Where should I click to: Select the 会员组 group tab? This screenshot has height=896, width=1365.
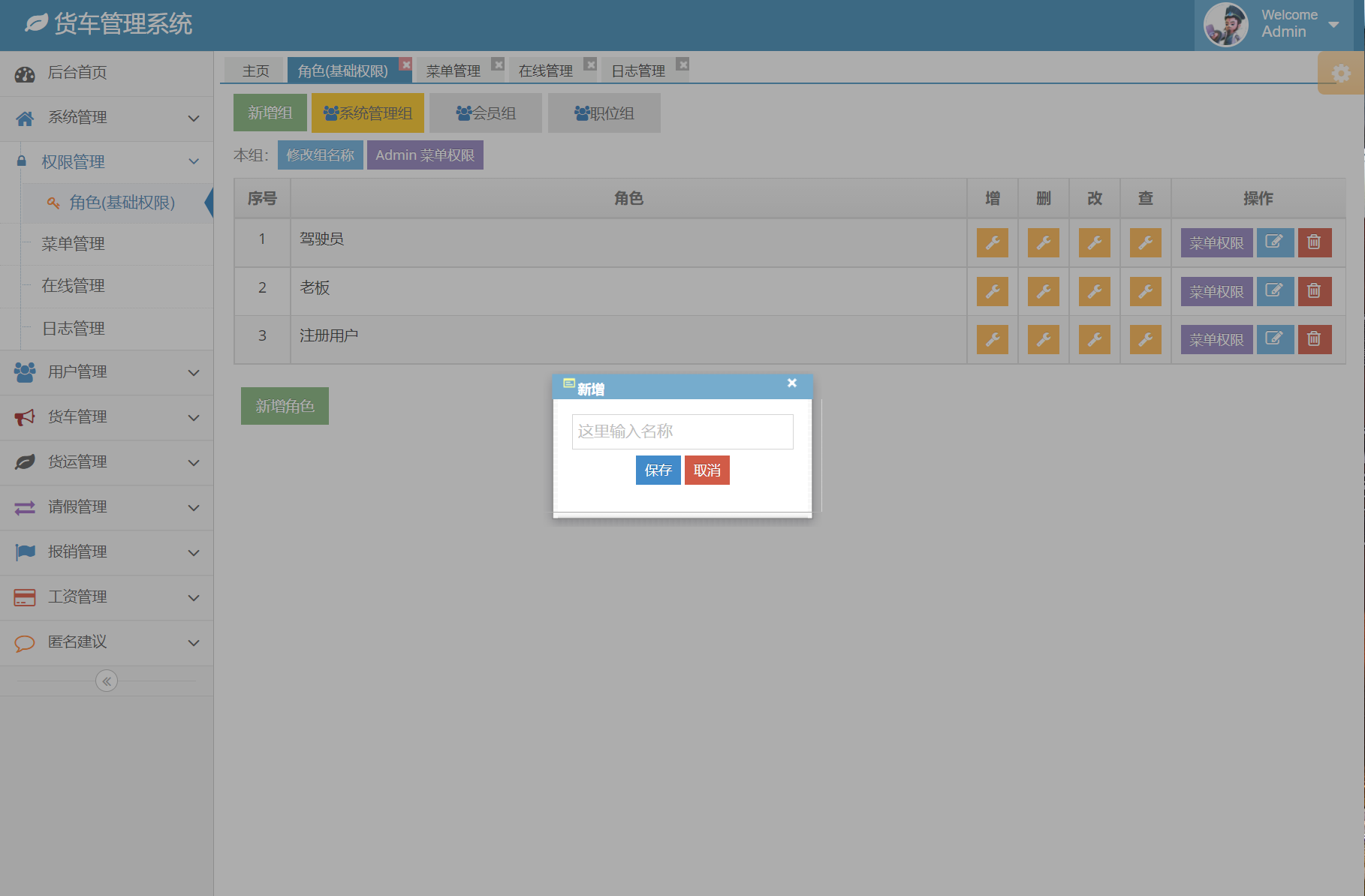pos(486,113)
